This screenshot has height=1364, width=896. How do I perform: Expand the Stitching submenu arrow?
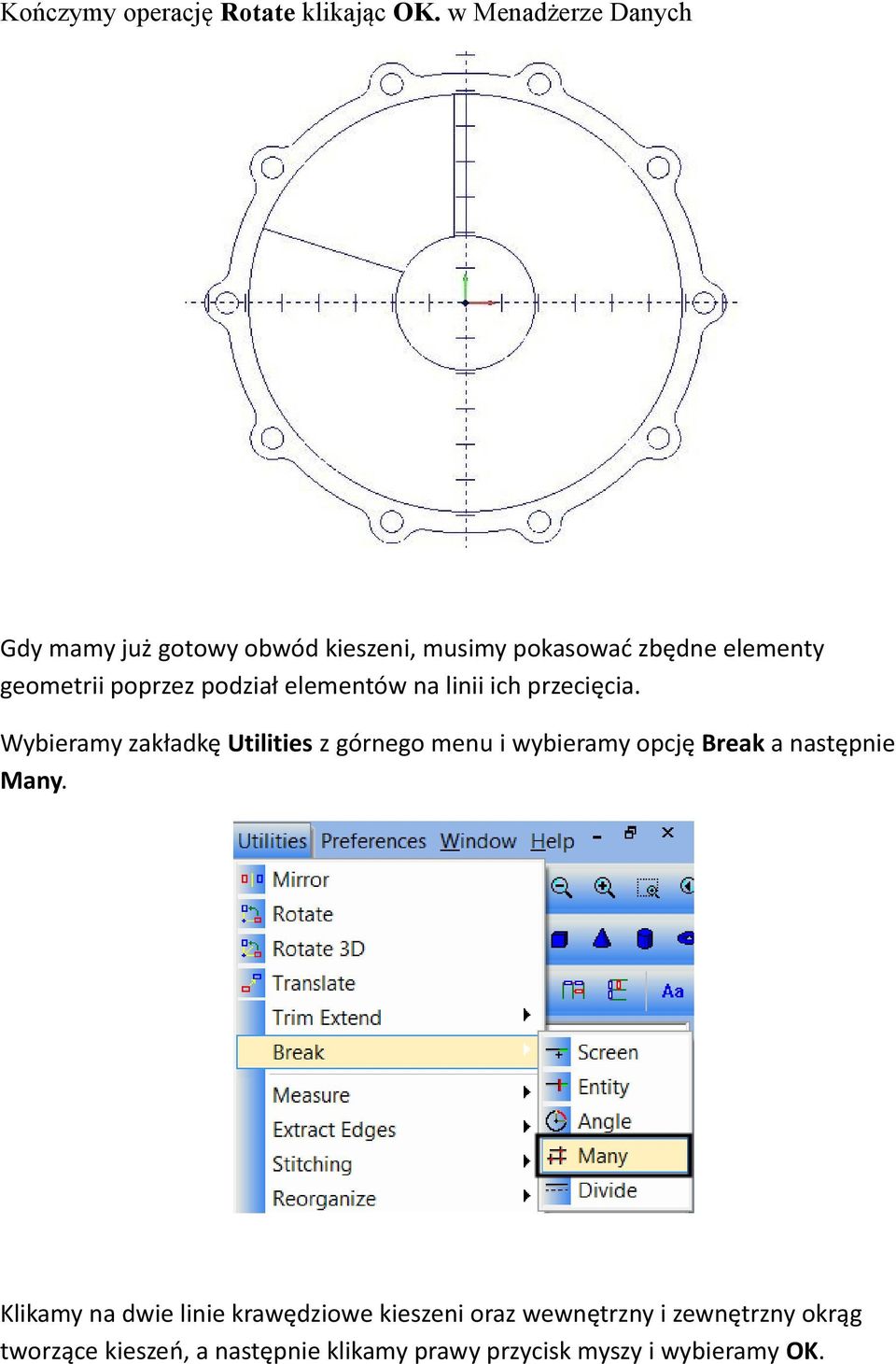527,1161
